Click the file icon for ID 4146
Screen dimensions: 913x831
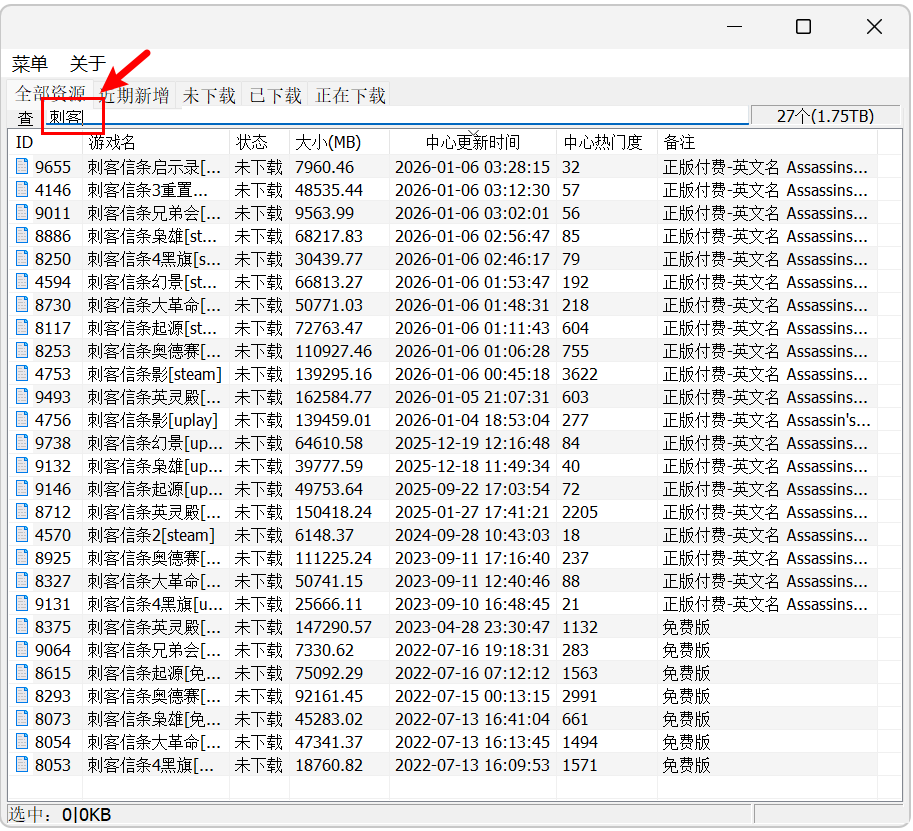coord(22,190)
